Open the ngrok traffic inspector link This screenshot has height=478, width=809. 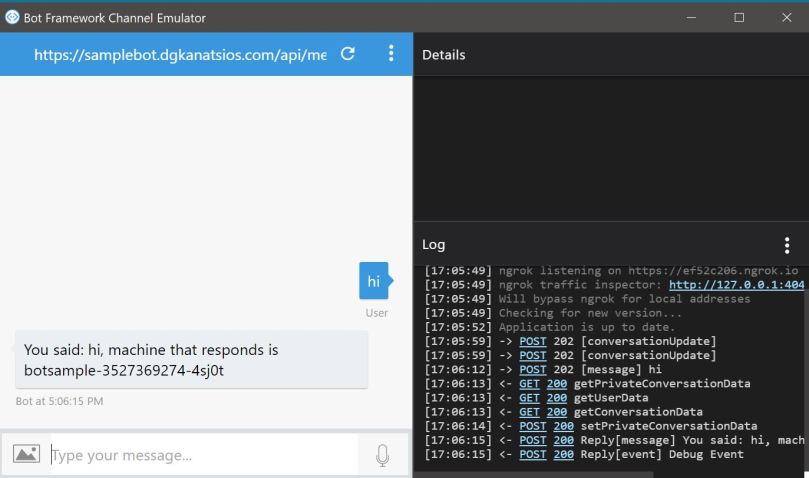(x=736, y=285)
